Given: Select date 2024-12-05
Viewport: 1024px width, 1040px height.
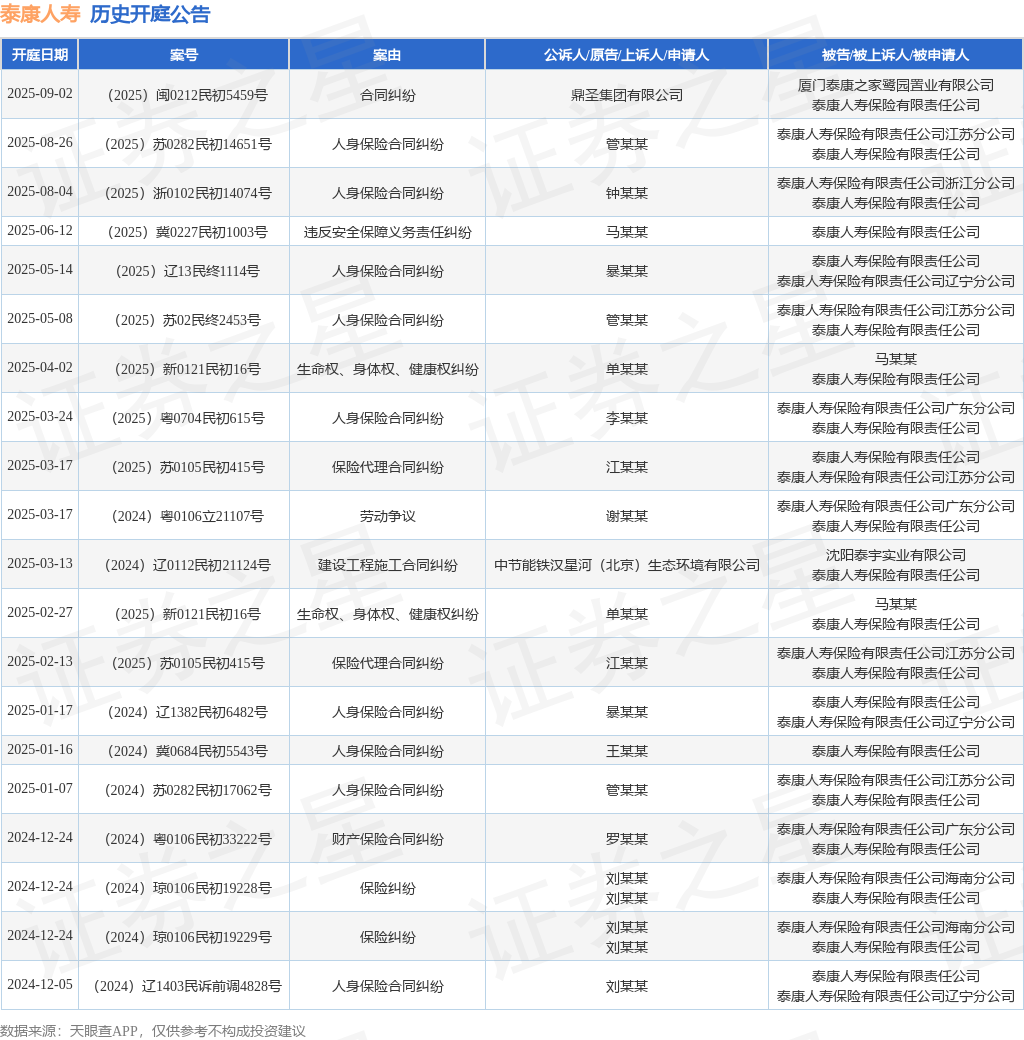Looking at the screenshot, I should 40,986.
